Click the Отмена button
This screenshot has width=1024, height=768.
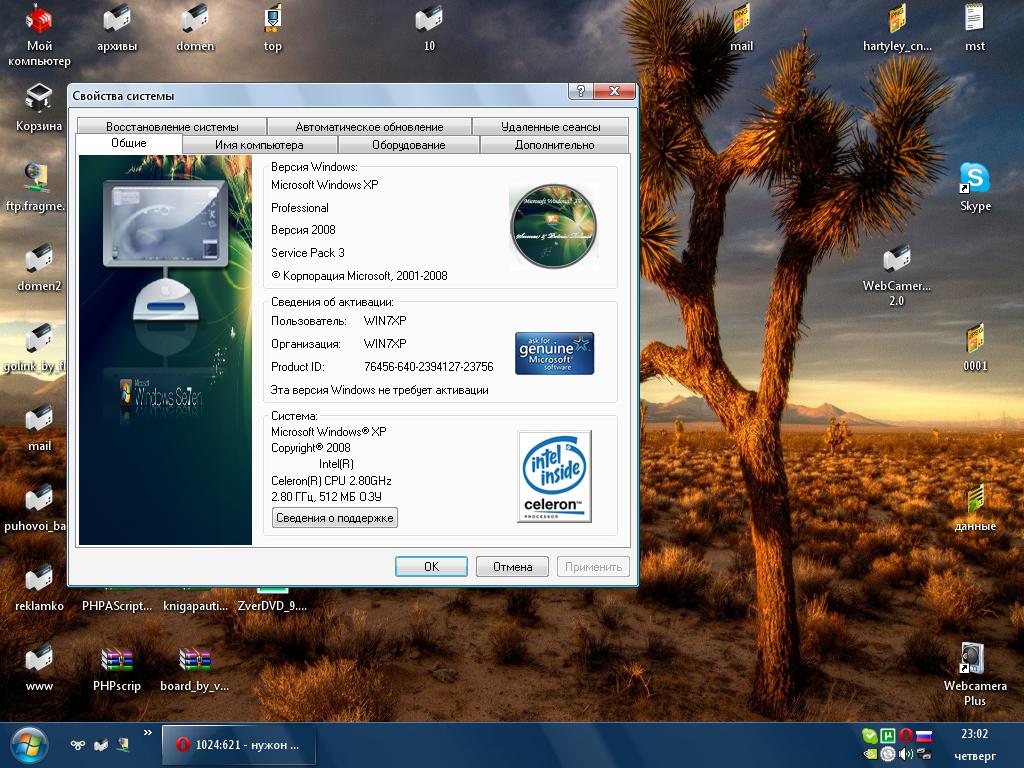pyautogui.click(x=512, y=567)
